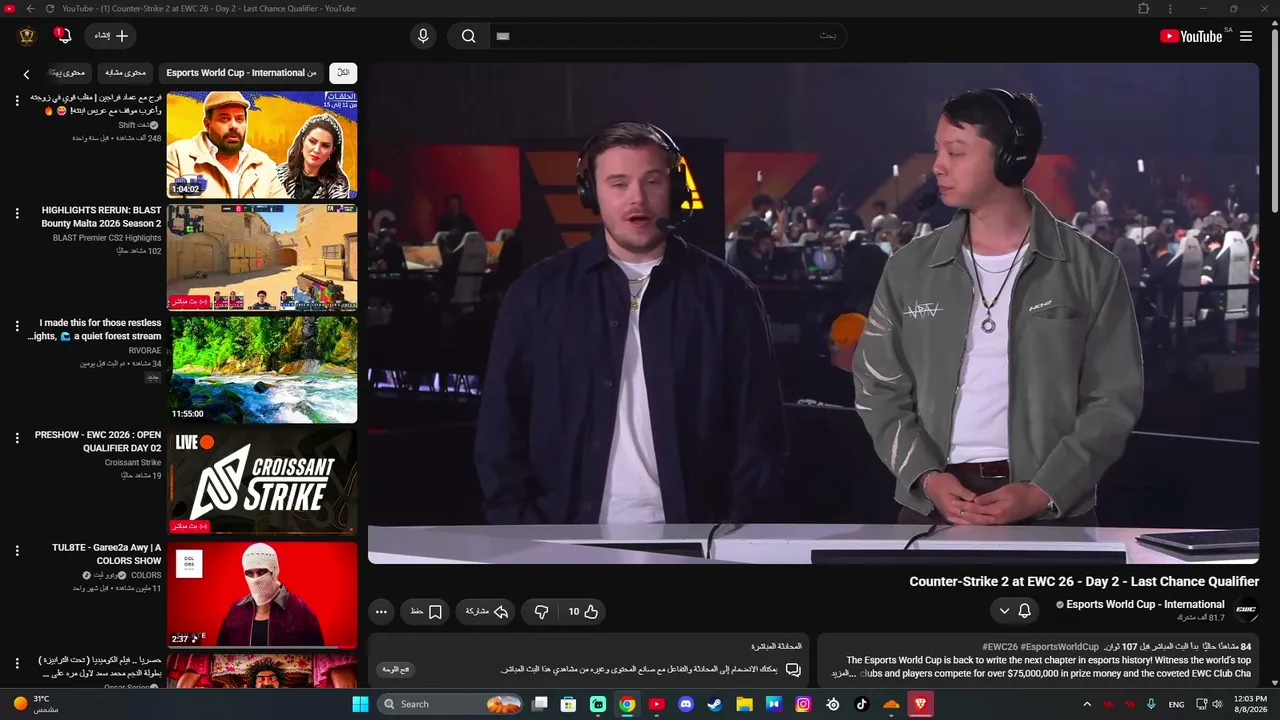Open the taskbar weather widget 31°C
This screenshot has width=1280, height=720.
tap(36, 704)
